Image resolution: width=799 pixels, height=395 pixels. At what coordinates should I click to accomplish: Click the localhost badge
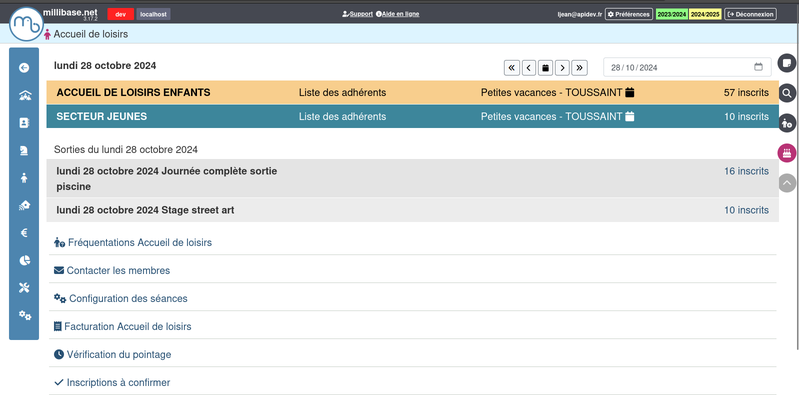coord(153,14)
